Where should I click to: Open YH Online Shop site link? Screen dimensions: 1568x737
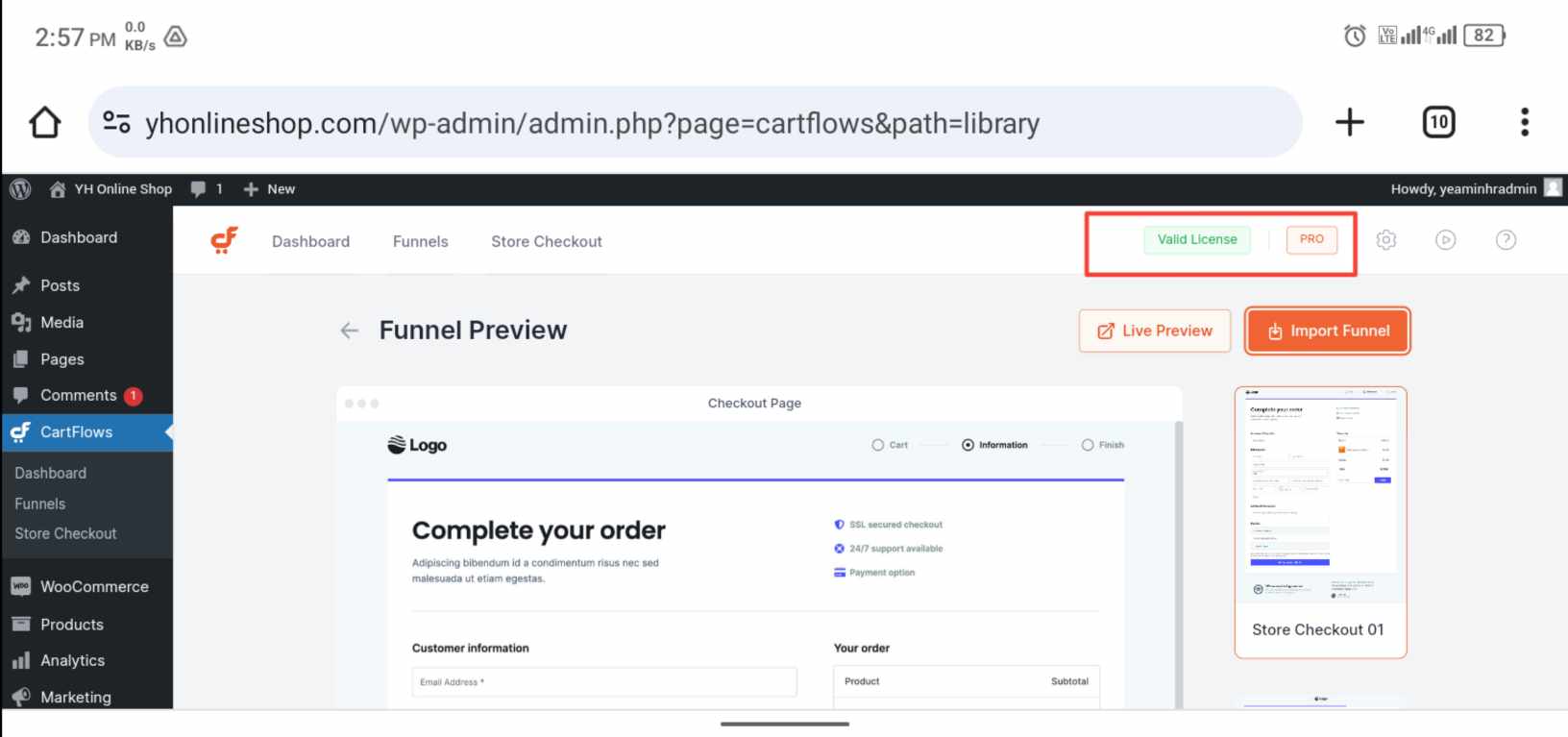tap(110, 189)
